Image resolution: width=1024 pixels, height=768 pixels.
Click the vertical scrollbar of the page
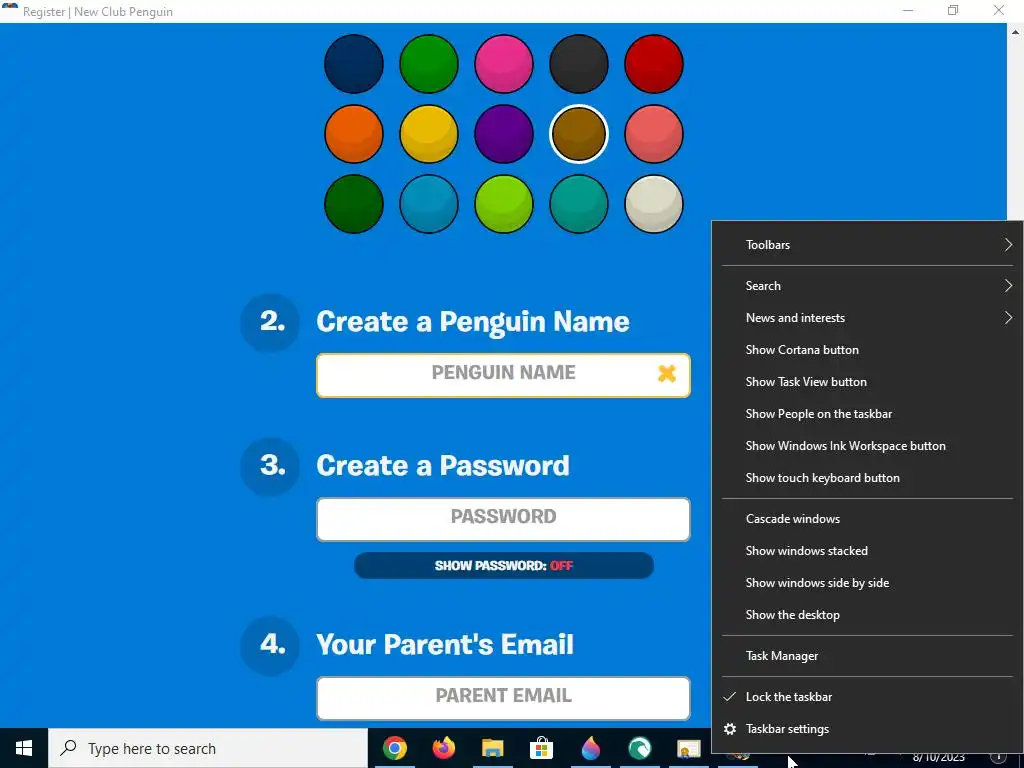click(1015, 121)
